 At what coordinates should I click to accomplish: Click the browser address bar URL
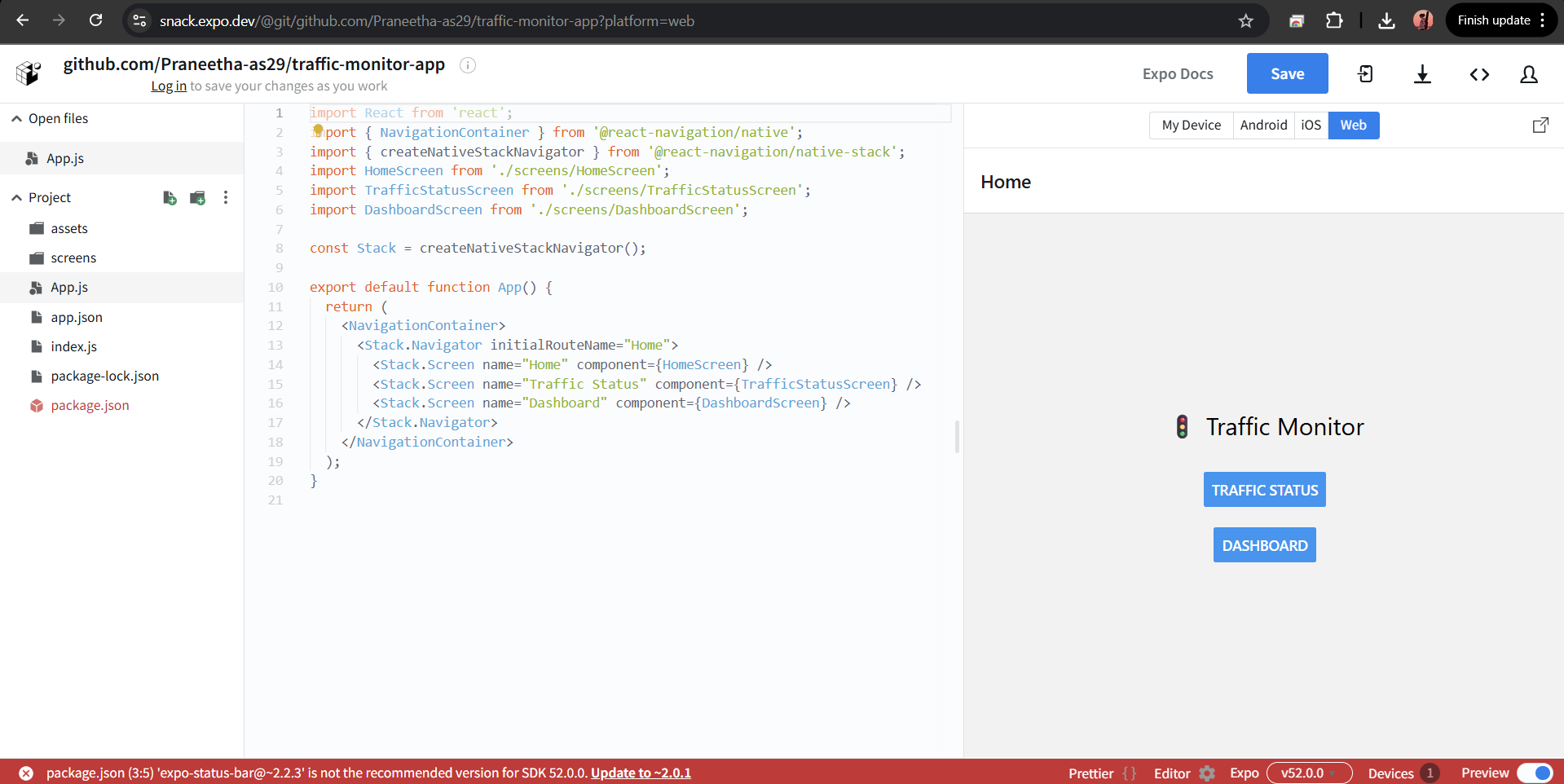coord(426,21)
